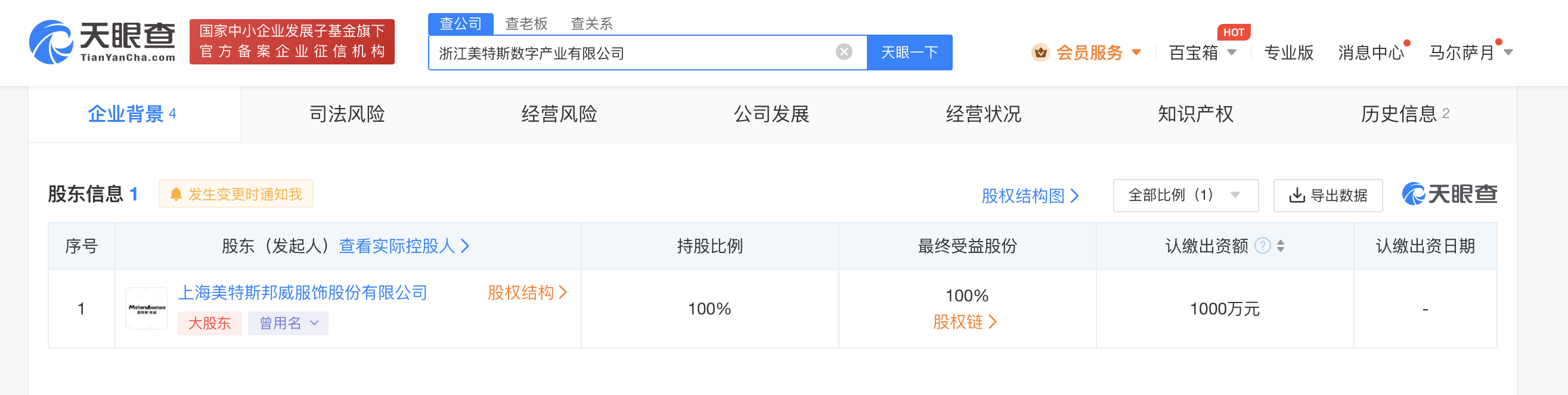The image size is (1568, 395).
Task: Expand the 全部比例 (1) dropdown
Action: point(1185,195)
